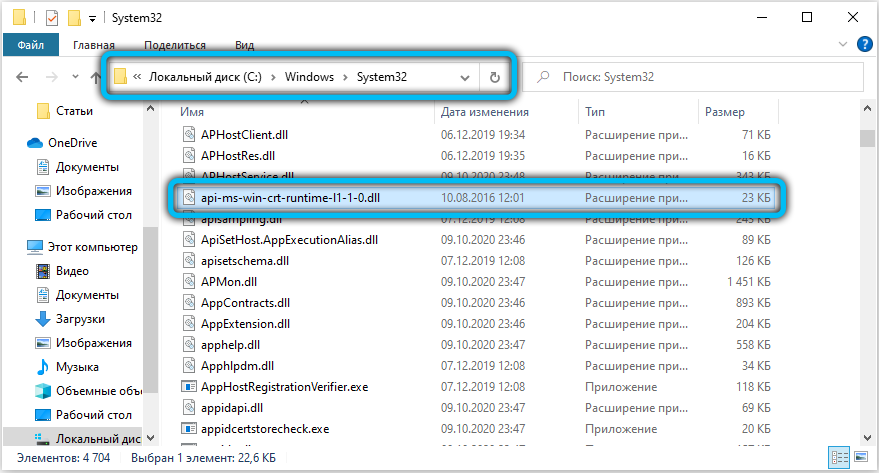The width and height of the screenshot is (879, 473).
Task: Click the help question mark icon
Action: [864, 45]
